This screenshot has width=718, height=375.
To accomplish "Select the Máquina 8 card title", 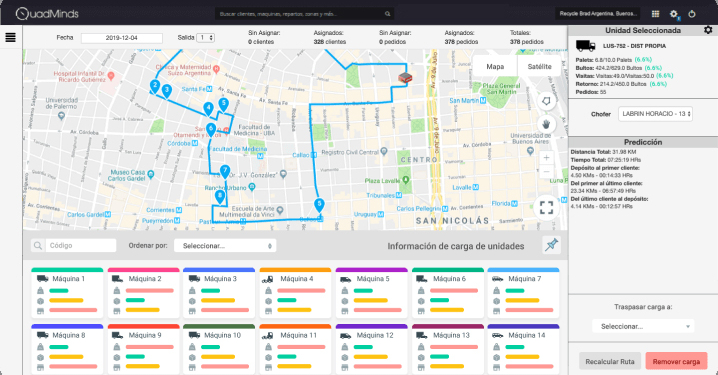I will click(x=69, y=335).
